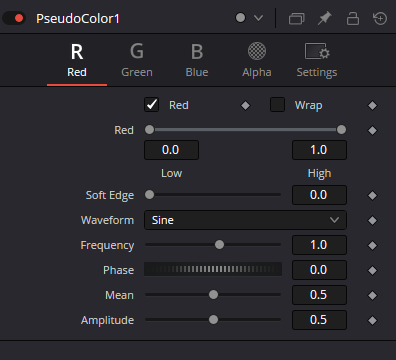Add keyframe for Amplitude
This screenshot has height=360, width=396.
372,320
